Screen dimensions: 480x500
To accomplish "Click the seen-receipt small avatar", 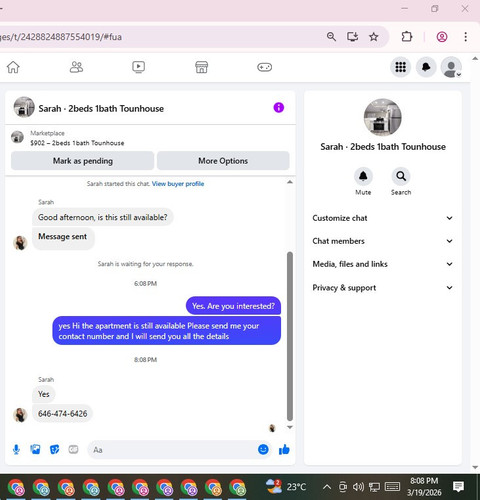I will (x=272, y=428).
